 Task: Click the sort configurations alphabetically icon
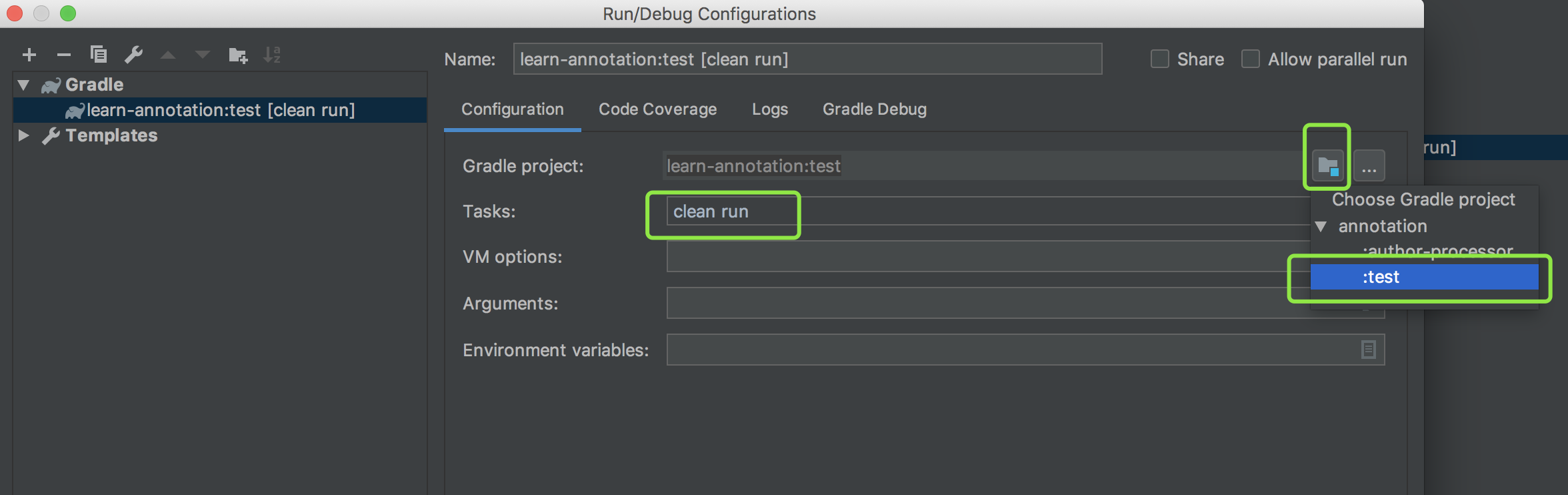[x=272, y=55]
